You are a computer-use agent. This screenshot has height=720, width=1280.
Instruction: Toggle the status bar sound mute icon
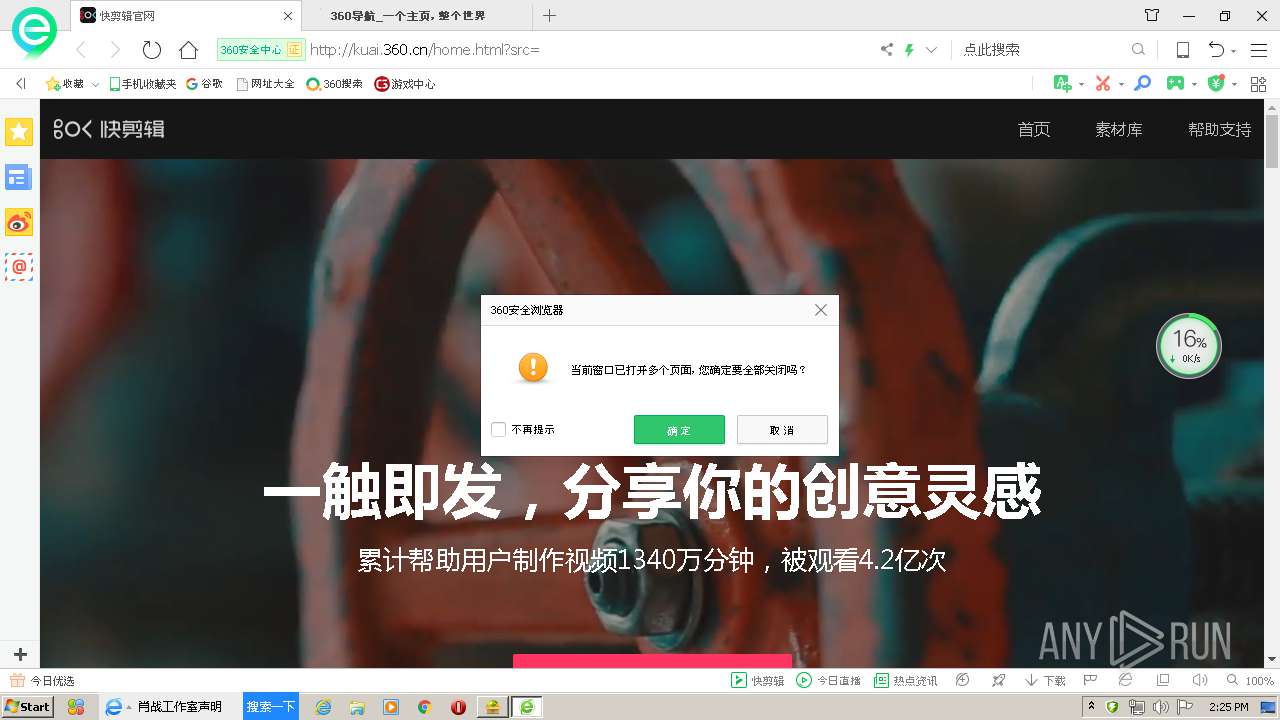1198,681
